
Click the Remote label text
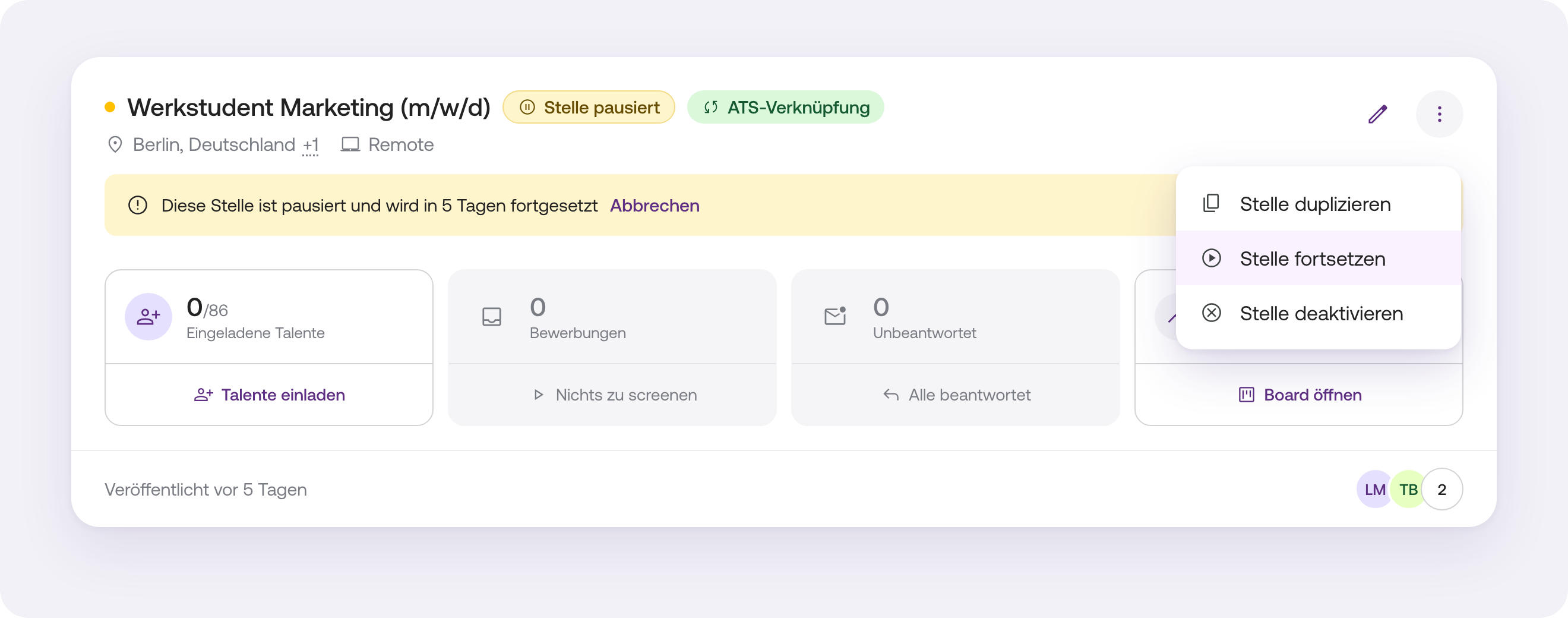pos(401,145)
